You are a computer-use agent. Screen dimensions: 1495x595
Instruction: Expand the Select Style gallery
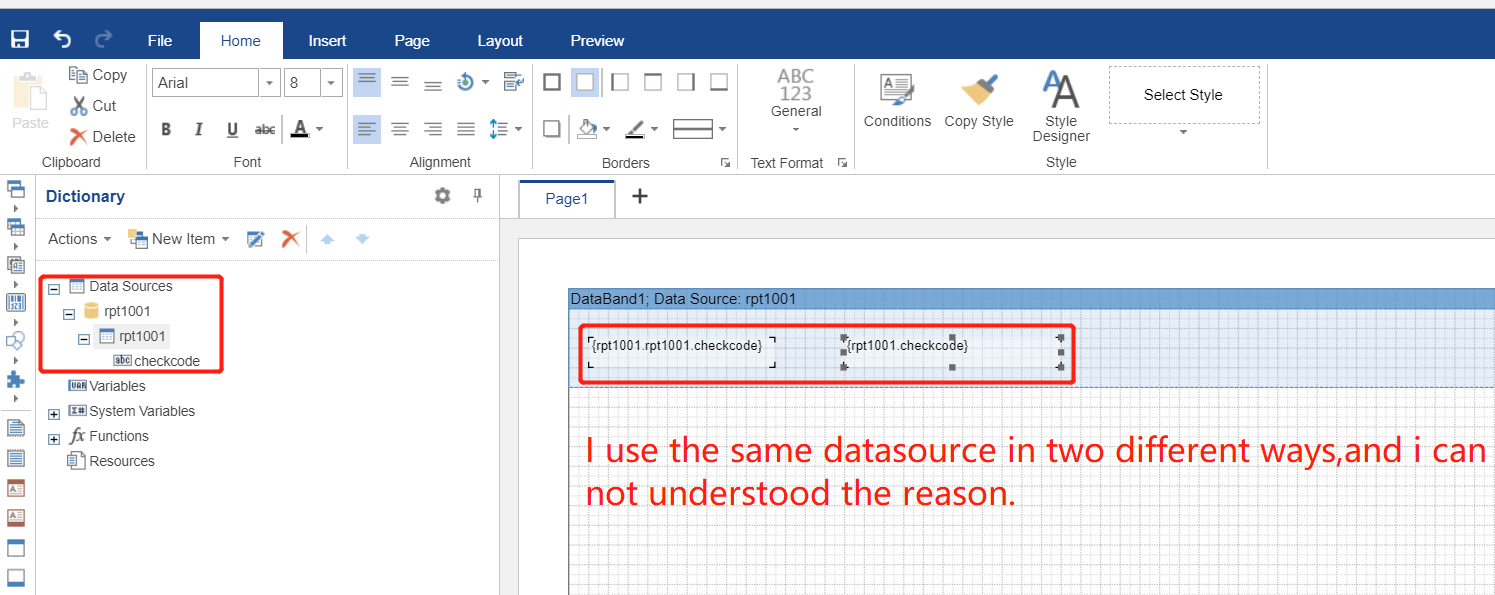coord(1183,132)
